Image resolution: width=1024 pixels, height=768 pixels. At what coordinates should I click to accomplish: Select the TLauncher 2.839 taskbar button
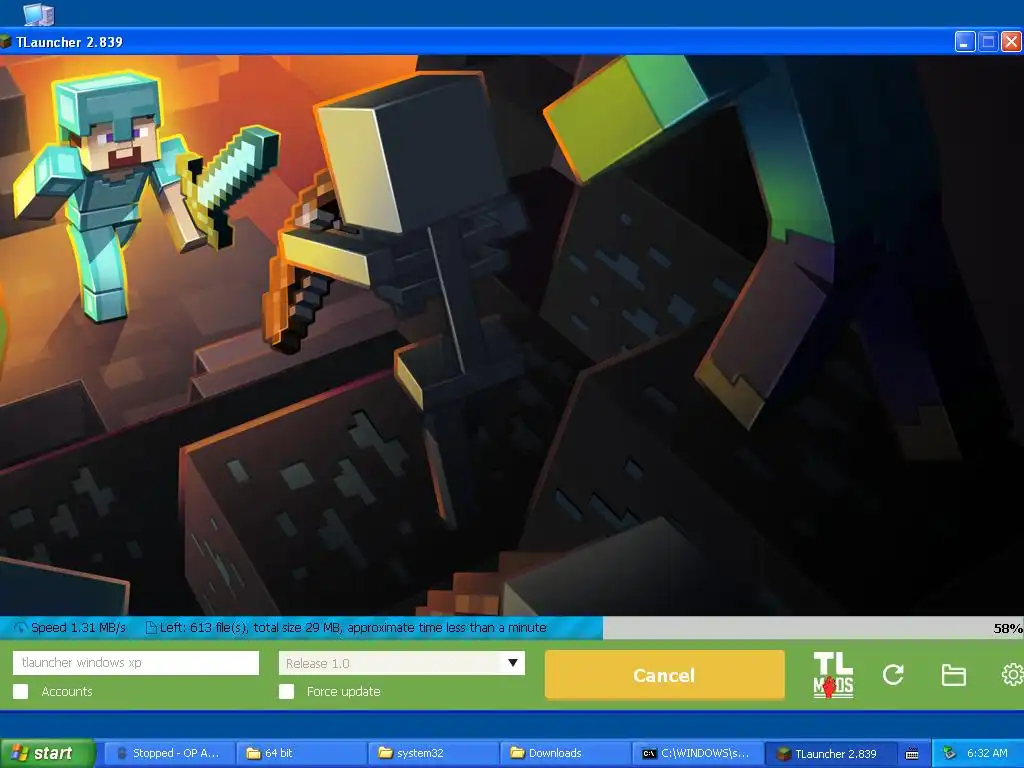(829, 754)
